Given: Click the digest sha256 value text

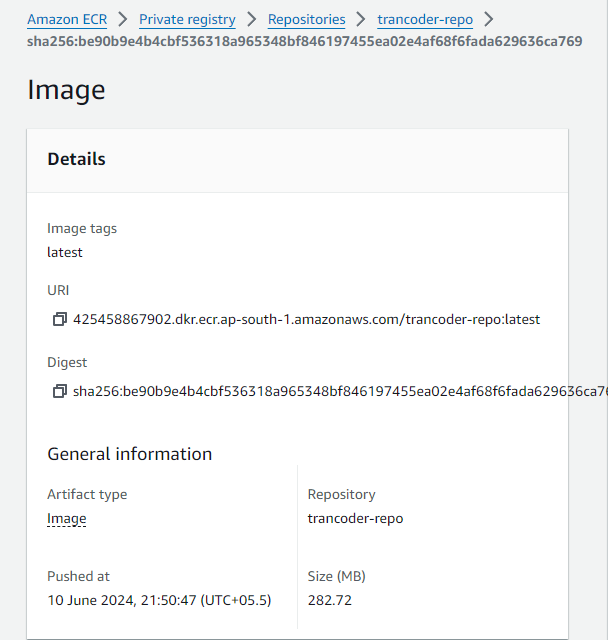Looking at the screenshot, I should 340,391.
